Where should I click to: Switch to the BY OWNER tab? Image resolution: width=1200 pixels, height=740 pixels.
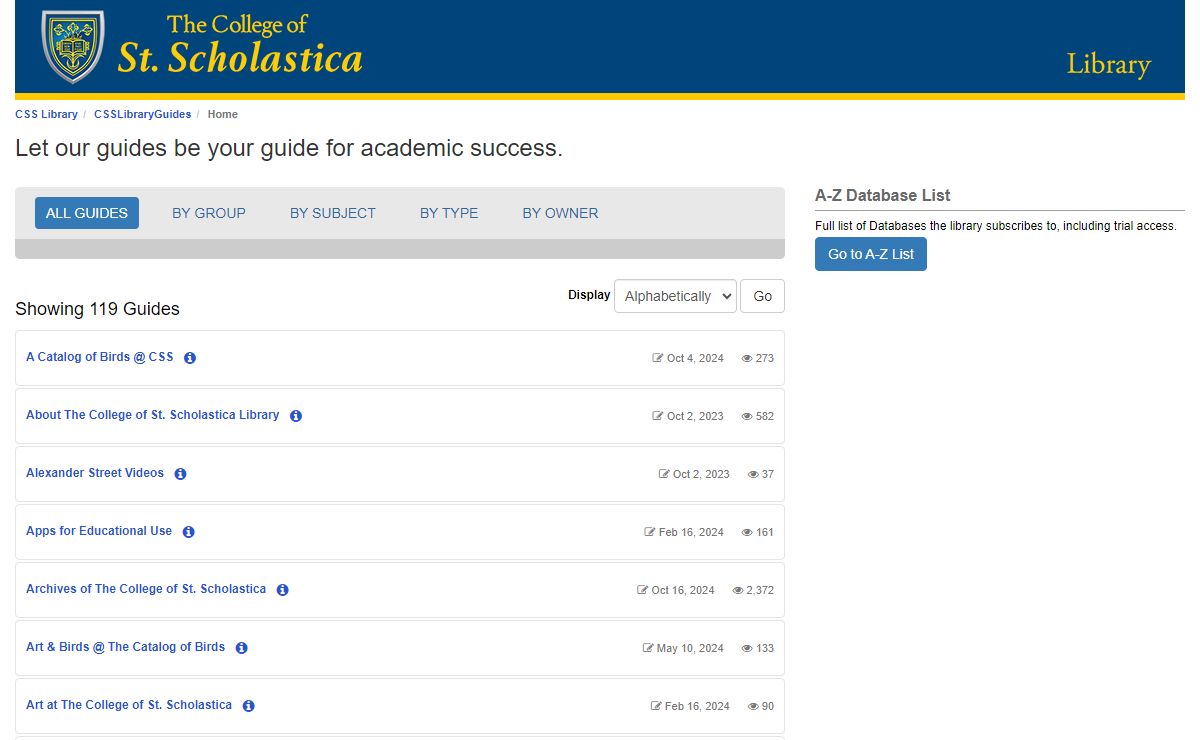coord(560,213)
